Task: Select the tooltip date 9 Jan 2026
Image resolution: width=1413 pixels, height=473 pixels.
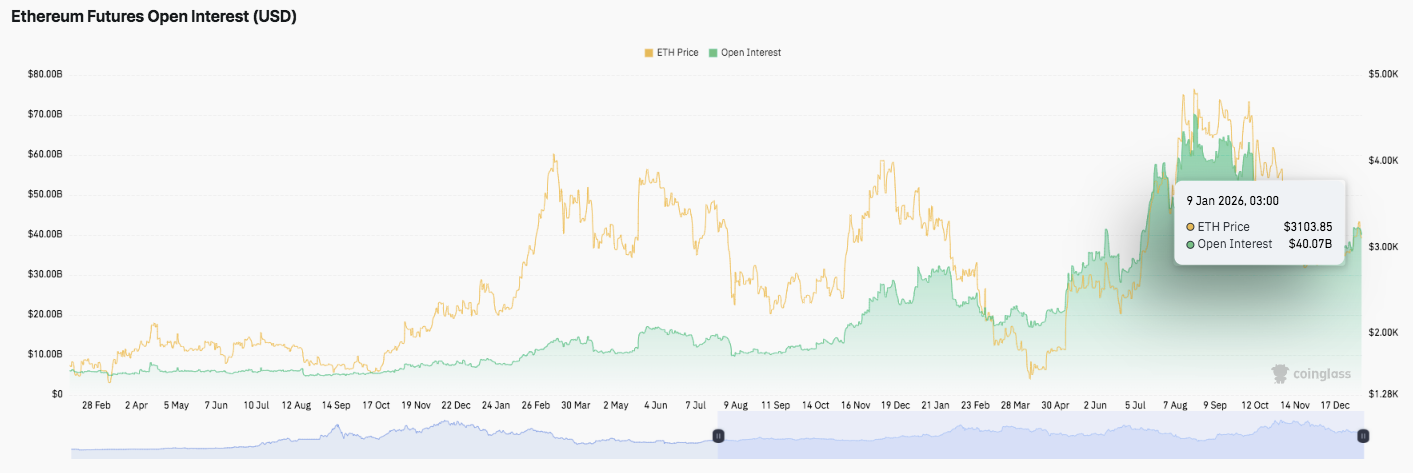Action: tap(1232, 201)
